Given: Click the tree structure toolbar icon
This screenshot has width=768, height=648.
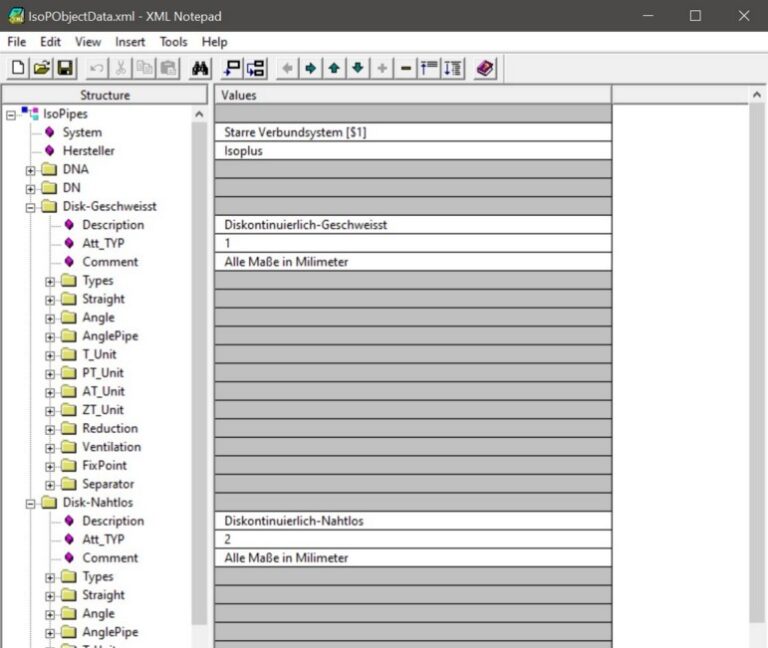Looking at the screenshot, I should [x=256, y=68].
